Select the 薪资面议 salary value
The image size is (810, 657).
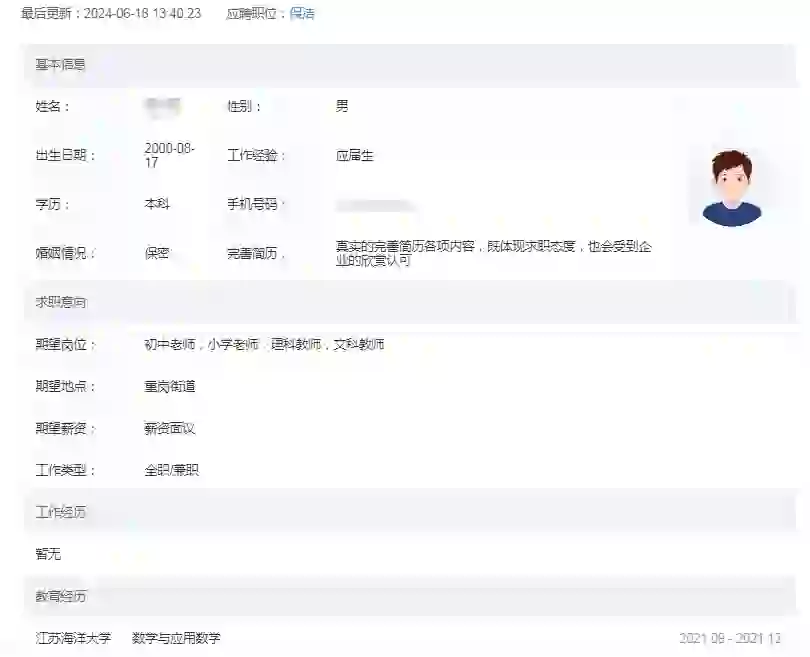[x=166, y=427]
